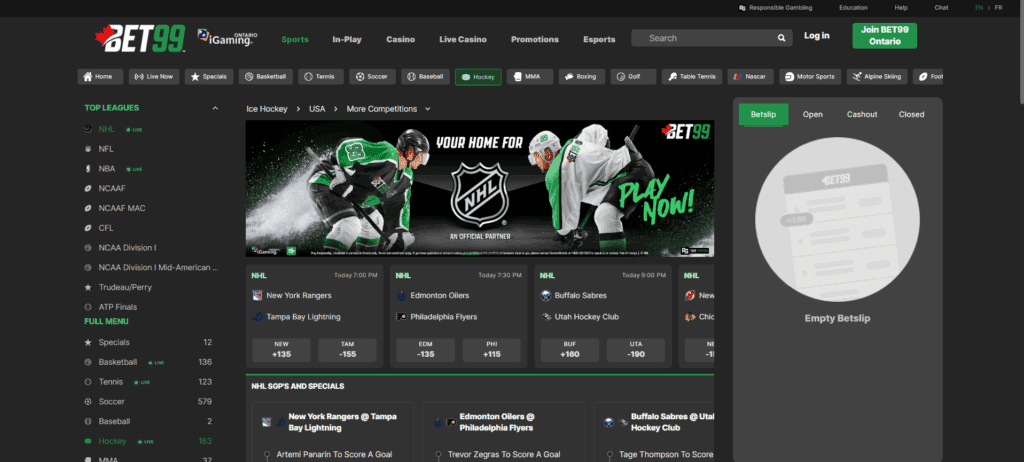Open the In-Play main tab
Image resolution: width=1024 pixels, height=462 pixels.
point(347,39)
